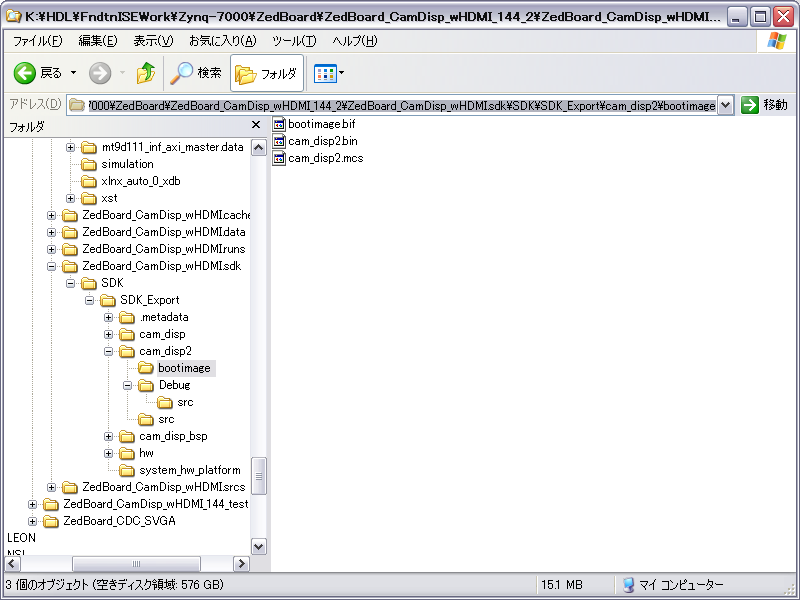Expand ZedBoard_CamDisp_wHDMI.cache node
Viewport: 800px width, 600px height.
52,215
